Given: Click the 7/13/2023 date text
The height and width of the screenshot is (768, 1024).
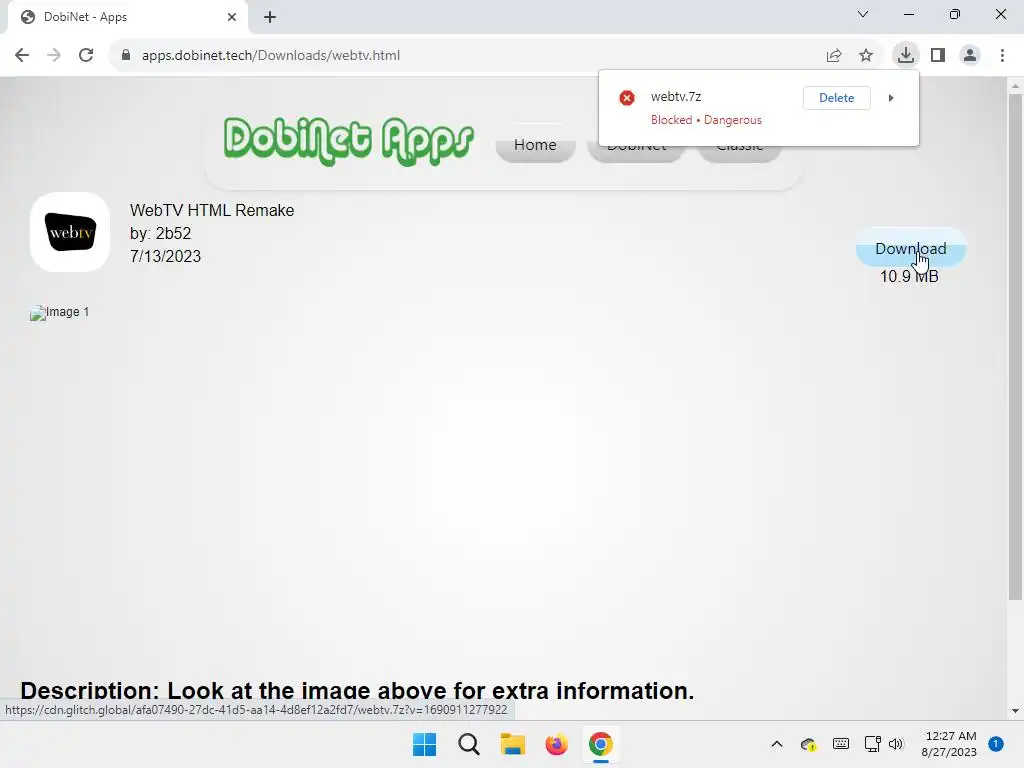Looking at the screenshot, I should click(165, 256).
